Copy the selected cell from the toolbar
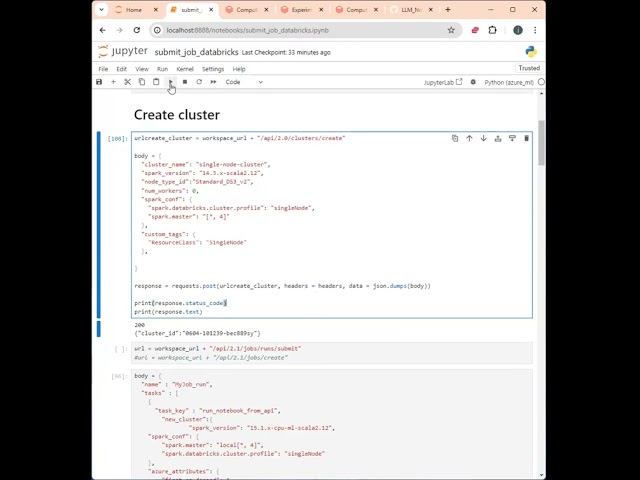The image size is (640, 480). tap(142, 82)
